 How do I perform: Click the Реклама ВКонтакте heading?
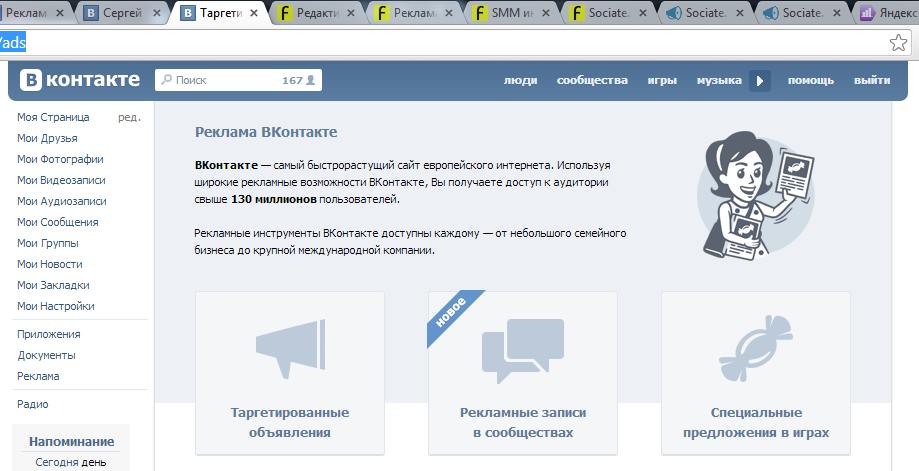point(266,132)
